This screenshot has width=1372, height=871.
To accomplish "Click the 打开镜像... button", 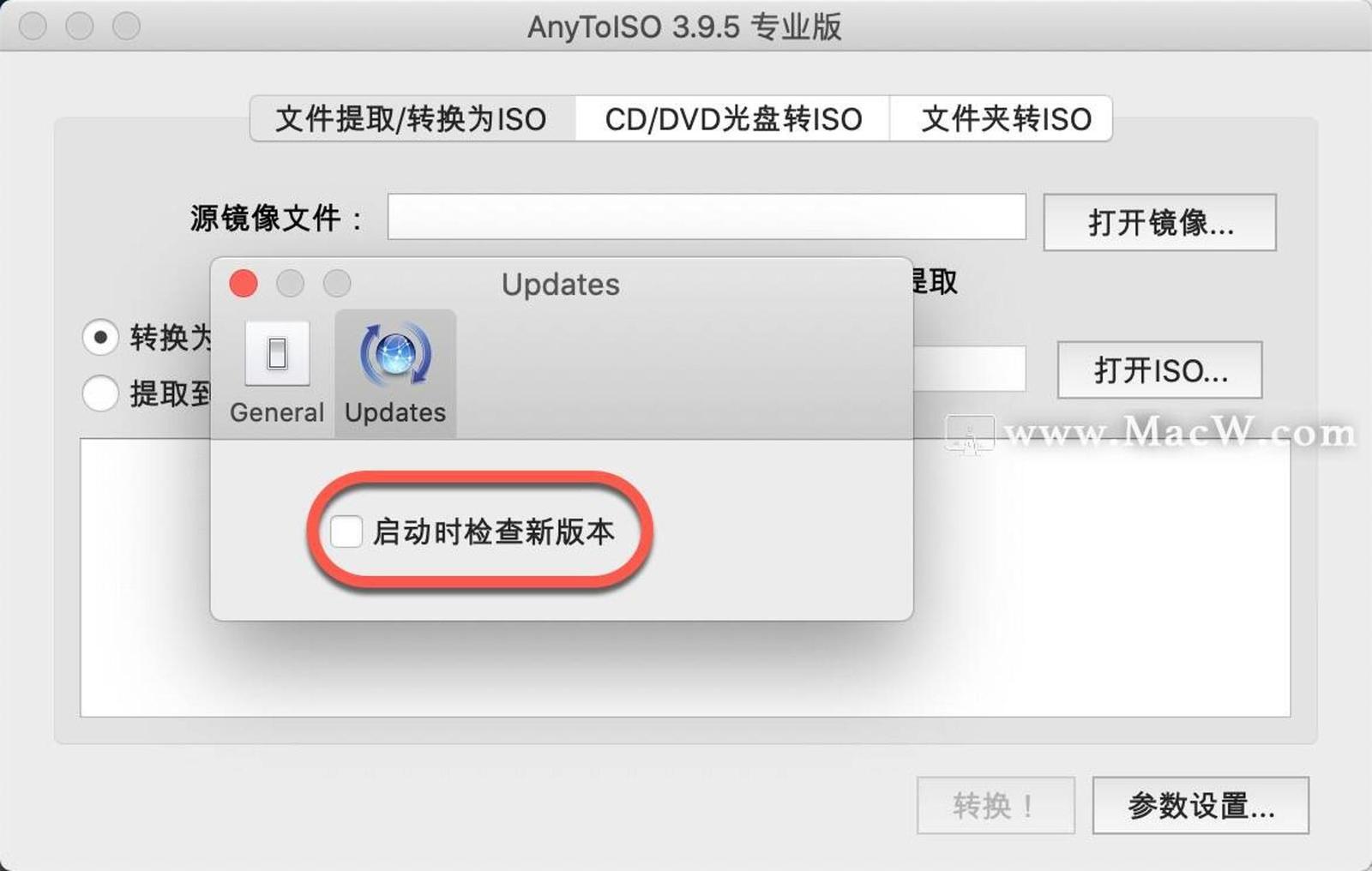I will tap(1159, 222).
